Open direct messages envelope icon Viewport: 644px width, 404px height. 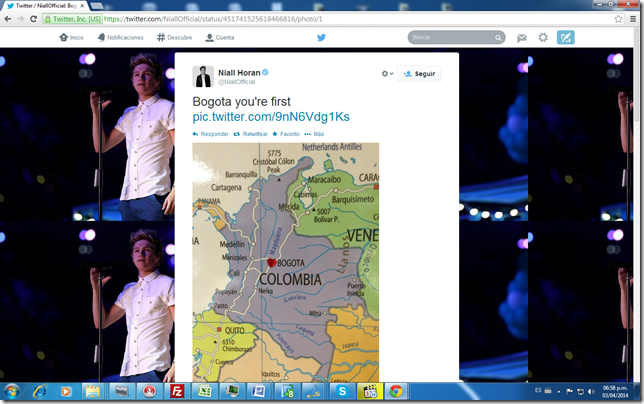[x=522, y=38]
